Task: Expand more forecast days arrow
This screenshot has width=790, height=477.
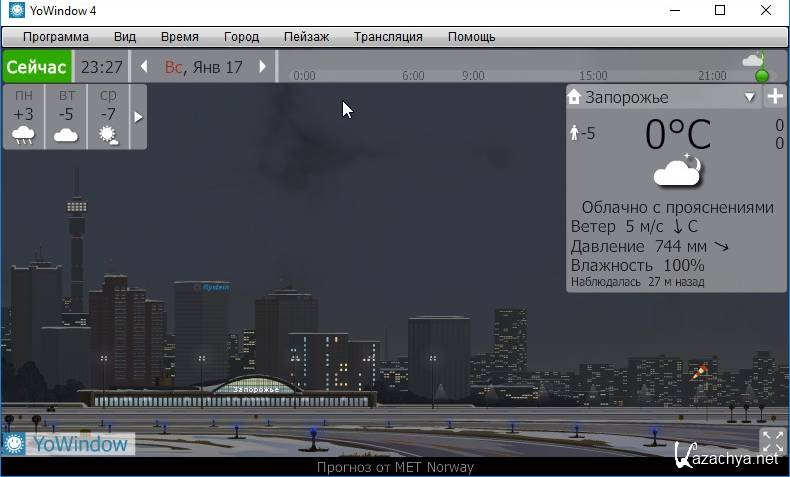Action: tap(138, 117)
